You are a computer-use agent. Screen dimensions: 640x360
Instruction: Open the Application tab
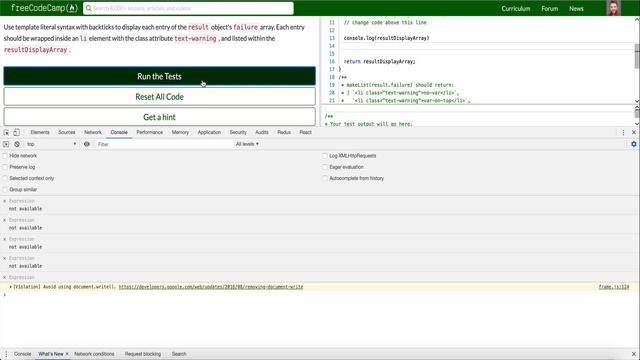click(209, 132)
